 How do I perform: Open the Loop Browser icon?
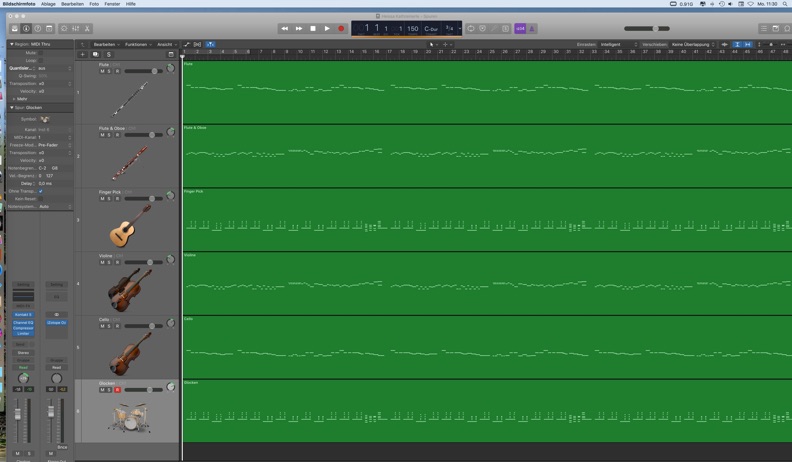click(x=786, y=29)
